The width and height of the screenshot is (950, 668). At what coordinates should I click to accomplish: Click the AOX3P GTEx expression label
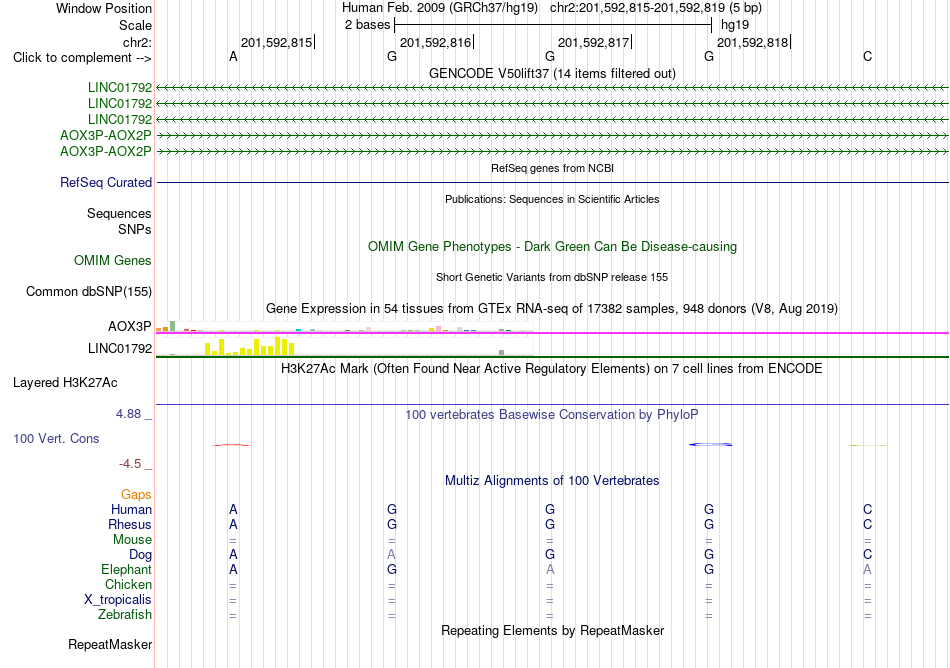[130, 326]
